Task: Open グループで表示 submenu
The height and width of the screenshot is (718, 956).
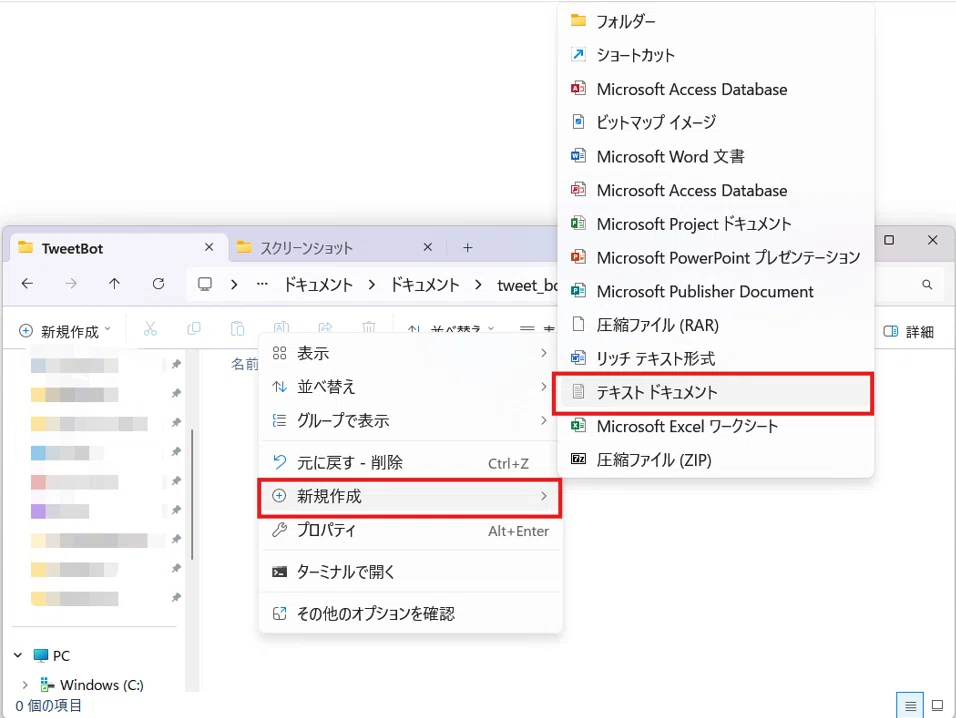Action: [410, 421]
